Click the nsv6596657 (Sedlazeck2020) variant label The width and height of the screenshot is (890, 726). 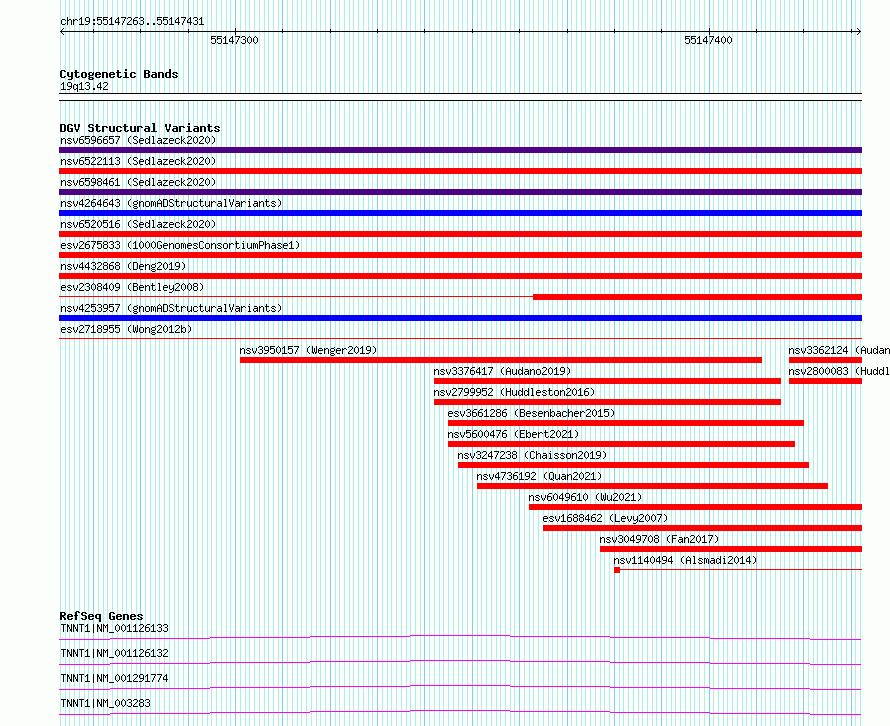137,140
